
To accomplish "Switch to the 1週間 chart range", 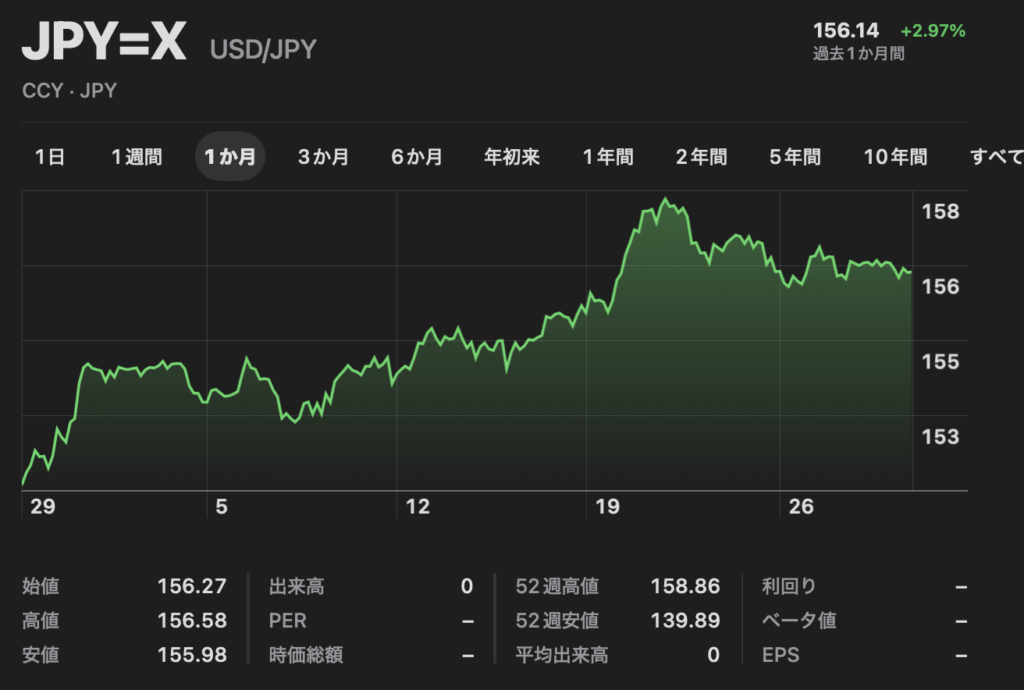I will click(x=136, y=157).
